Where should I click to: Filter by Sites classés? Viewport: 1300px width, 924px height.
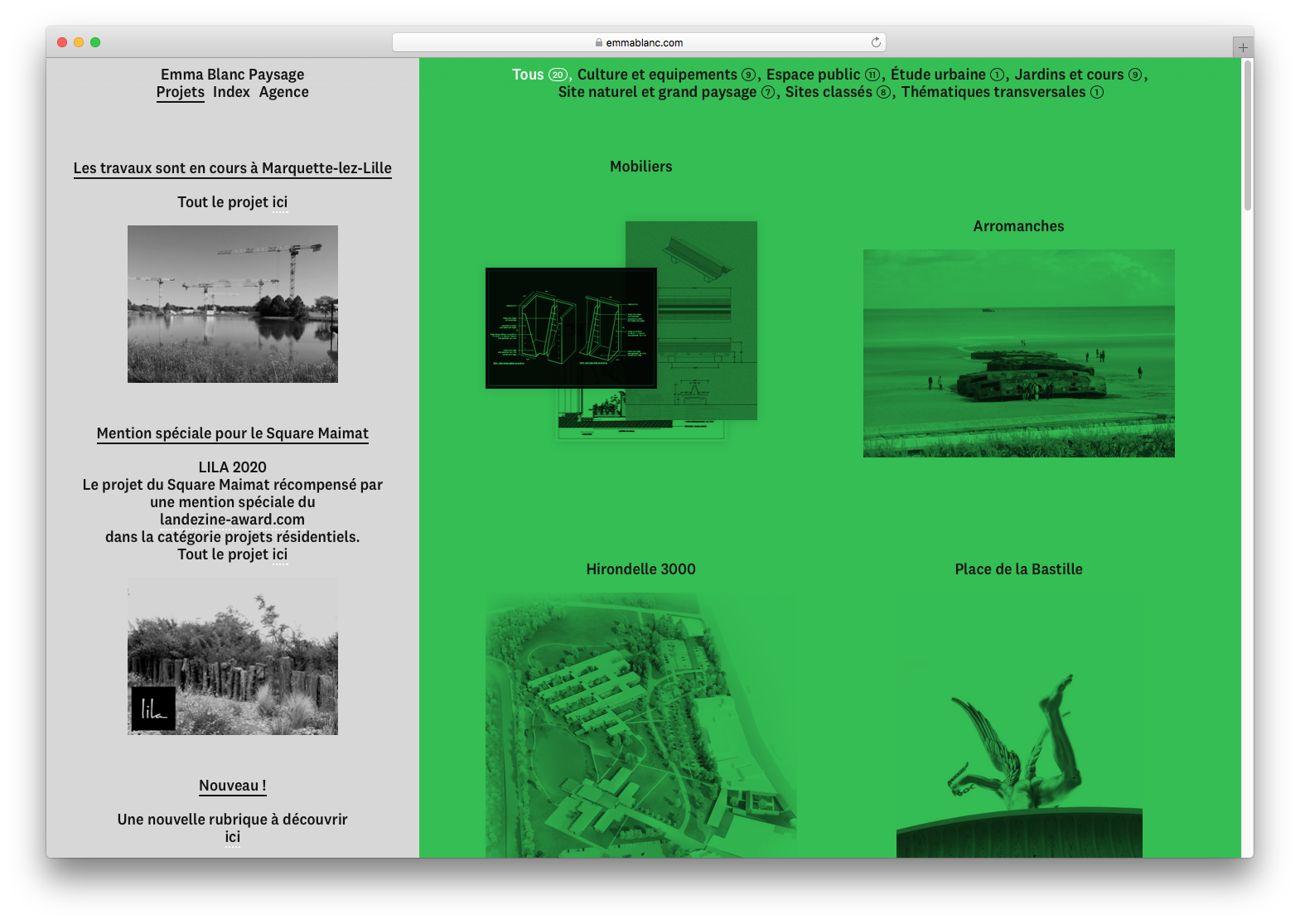click(x=829, y=92)
